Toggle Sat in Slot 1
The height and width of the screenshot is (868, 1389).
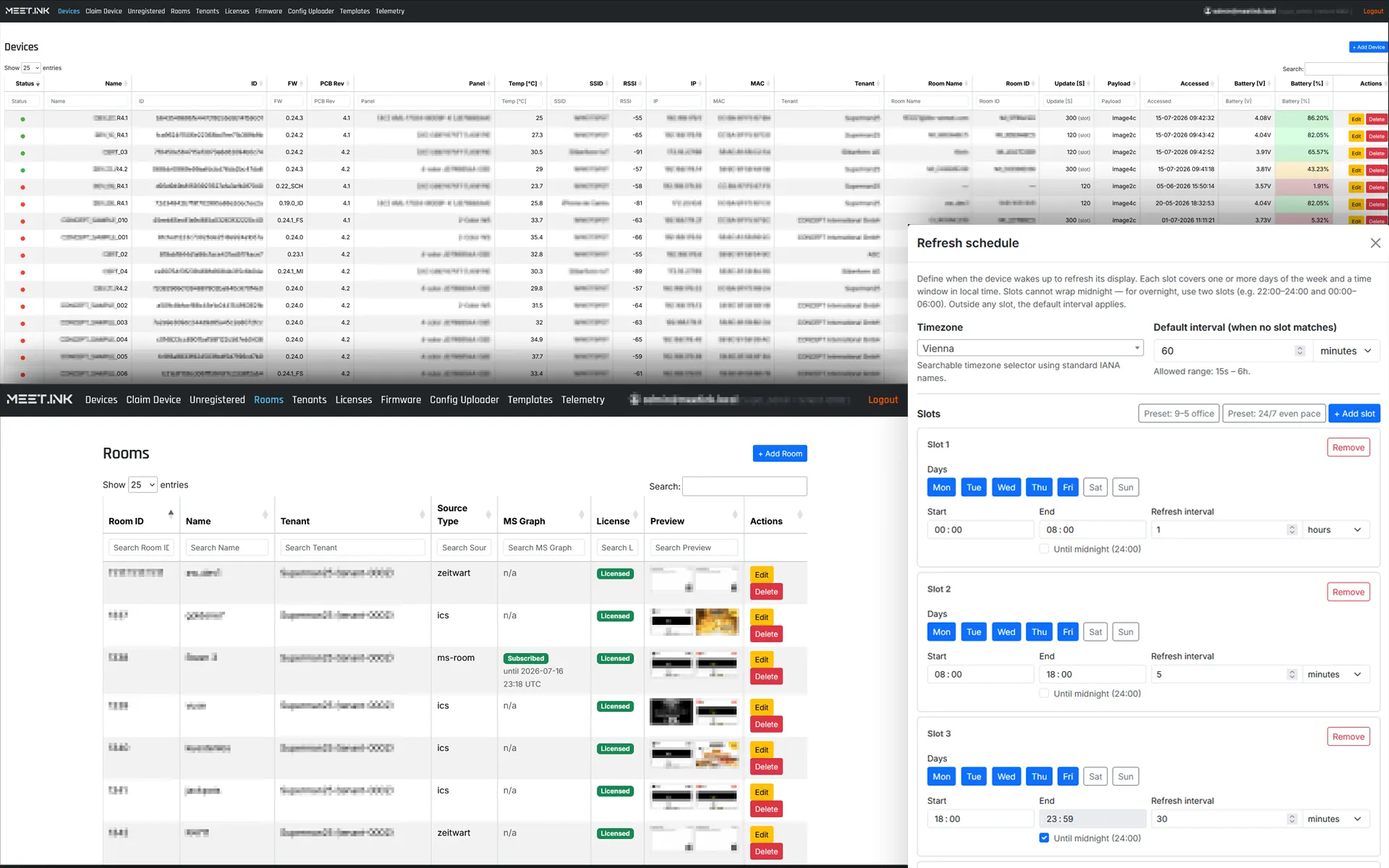click(x=1095, y=488)
